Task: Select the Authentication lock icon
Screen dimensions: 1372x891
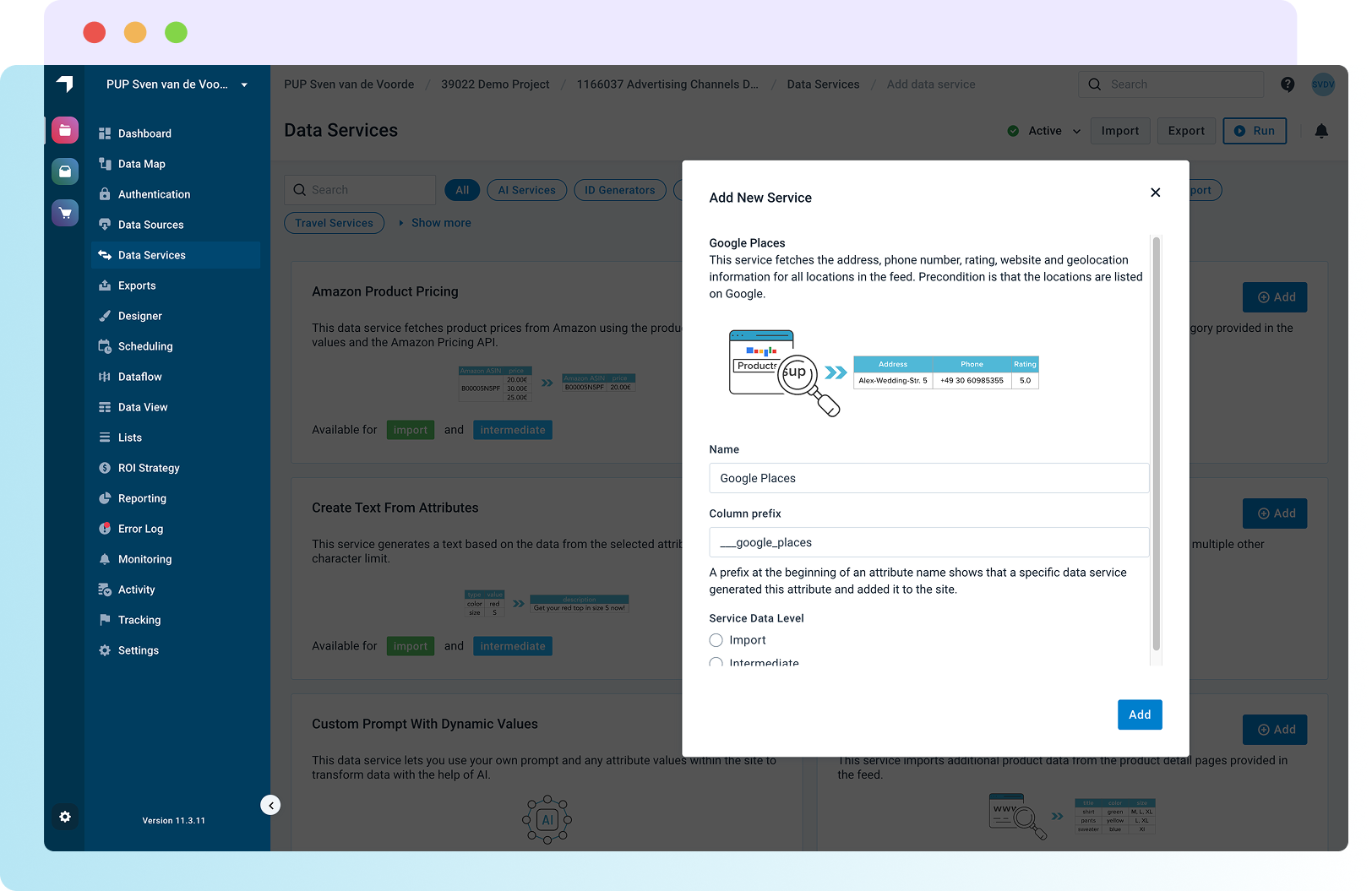Action: 105,194
